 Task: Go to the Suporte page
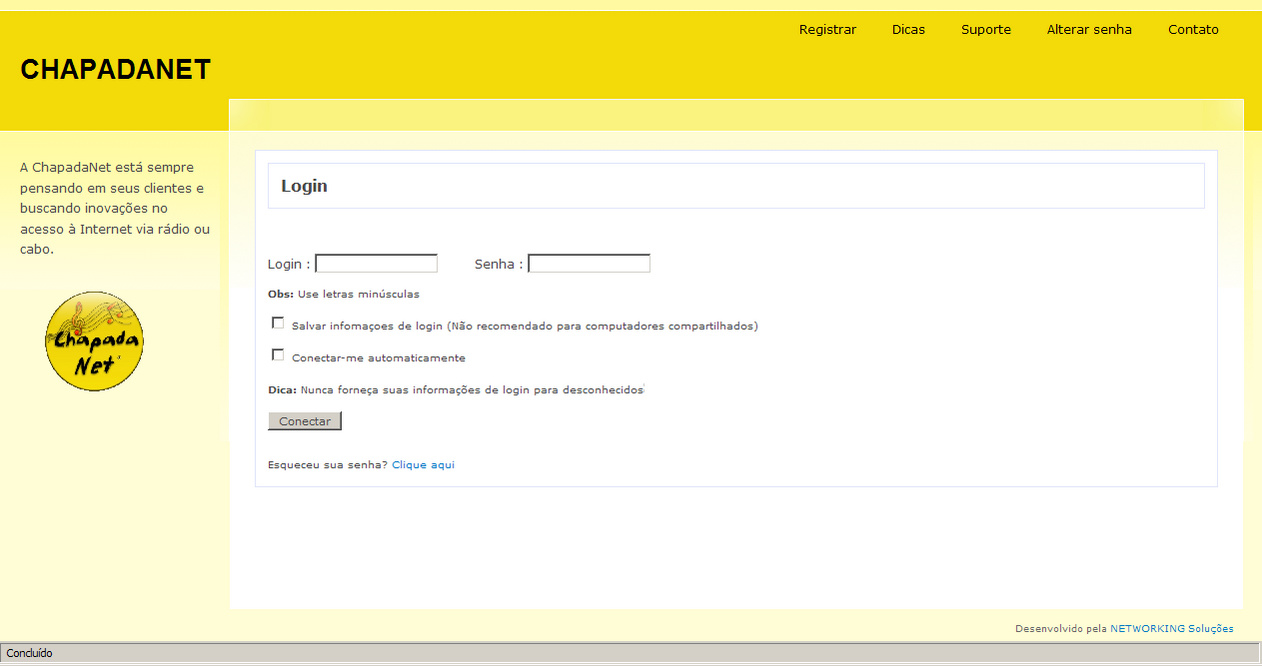pyautogui.click(x=986, y=30)
